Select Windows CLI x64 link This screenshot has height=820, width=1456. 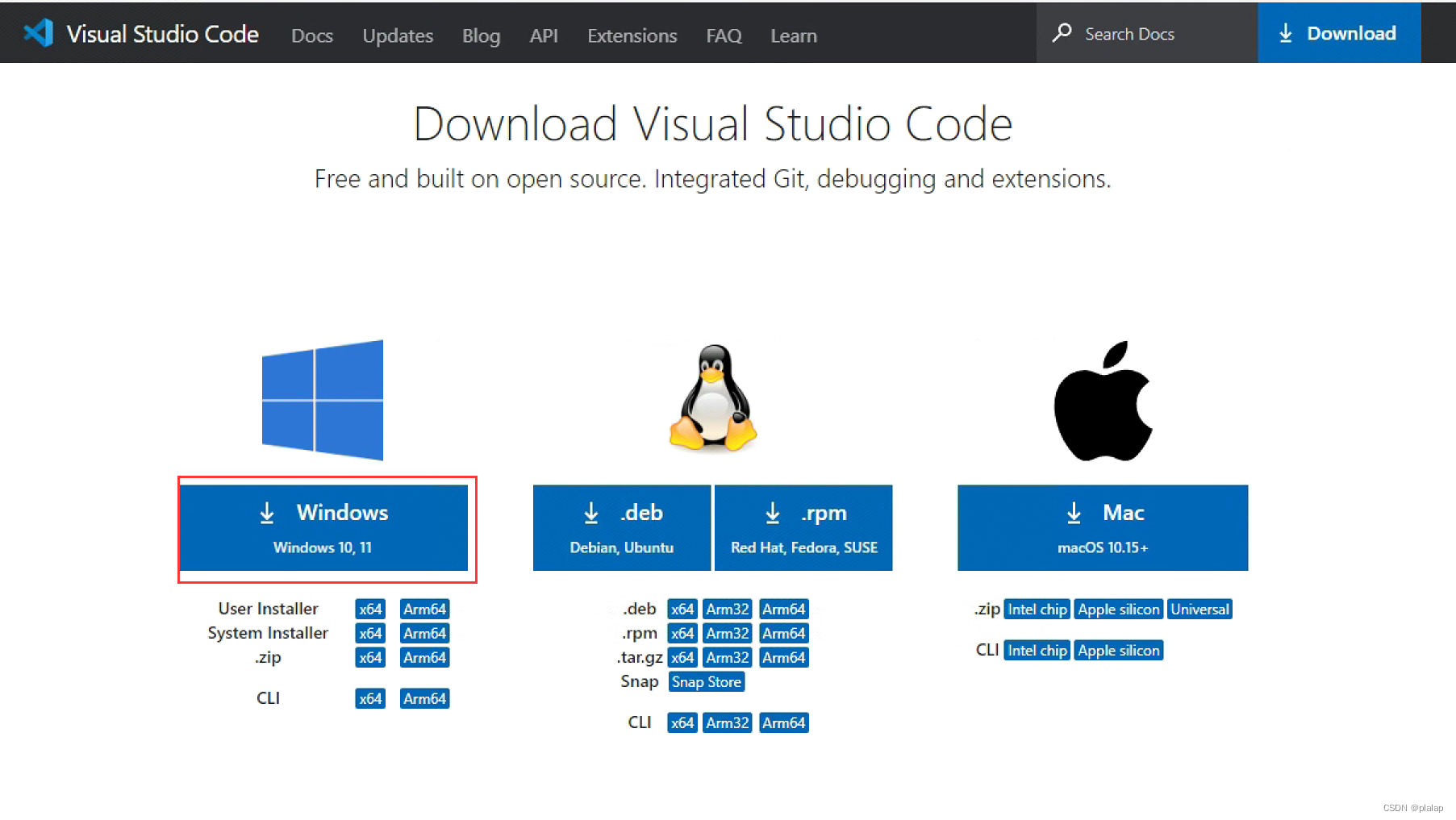(x=370, y=698)
